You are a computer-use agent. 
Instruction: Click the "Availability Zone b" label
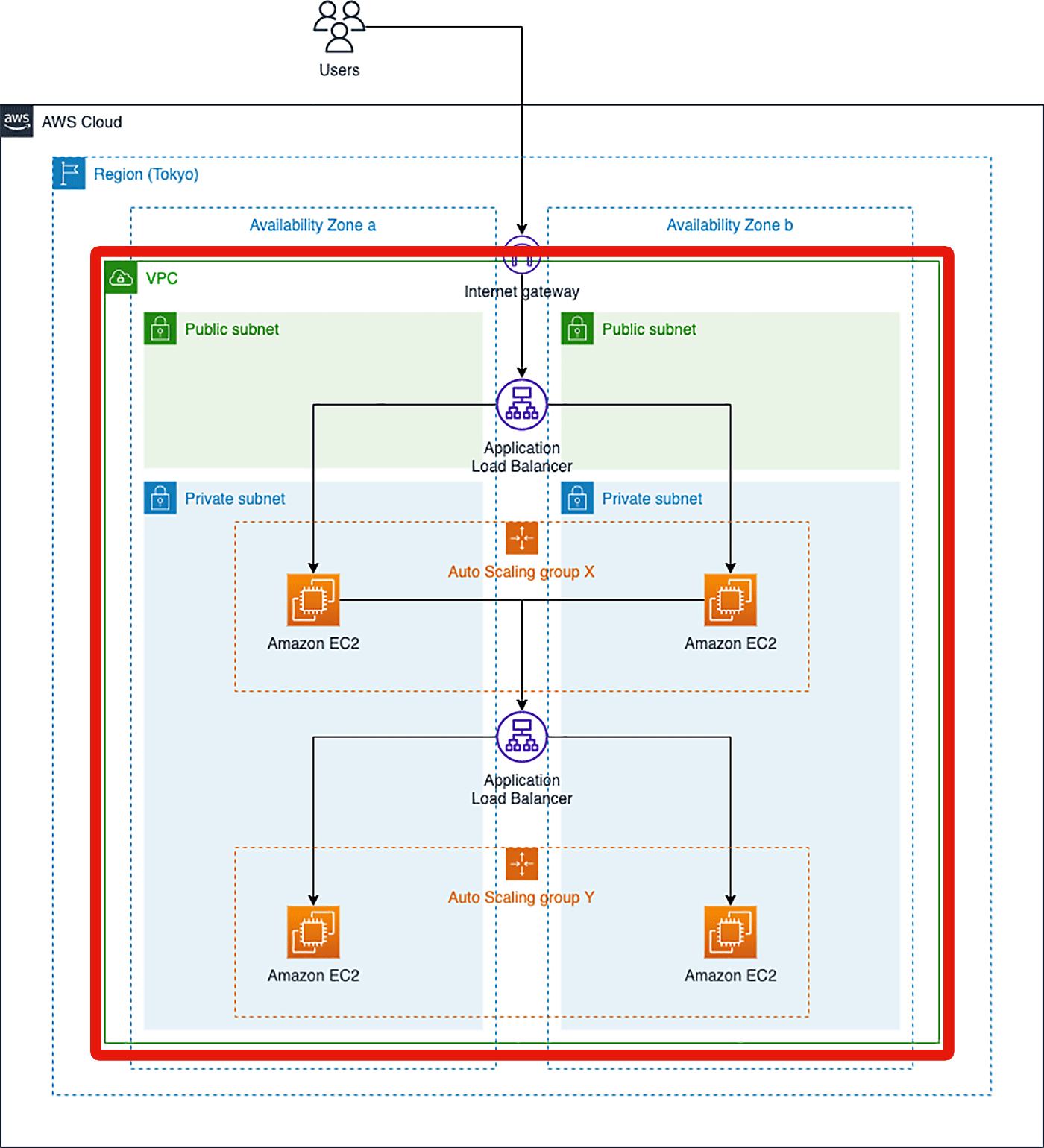pos(729,225)
